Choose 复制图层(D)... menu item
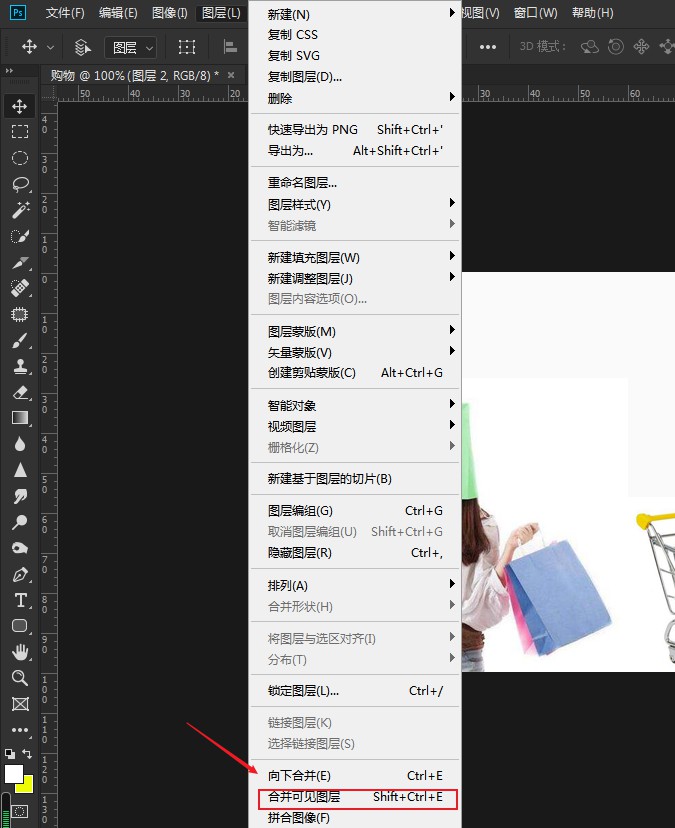Viewport: 675px width, 828px height. (x=355, y=77)
